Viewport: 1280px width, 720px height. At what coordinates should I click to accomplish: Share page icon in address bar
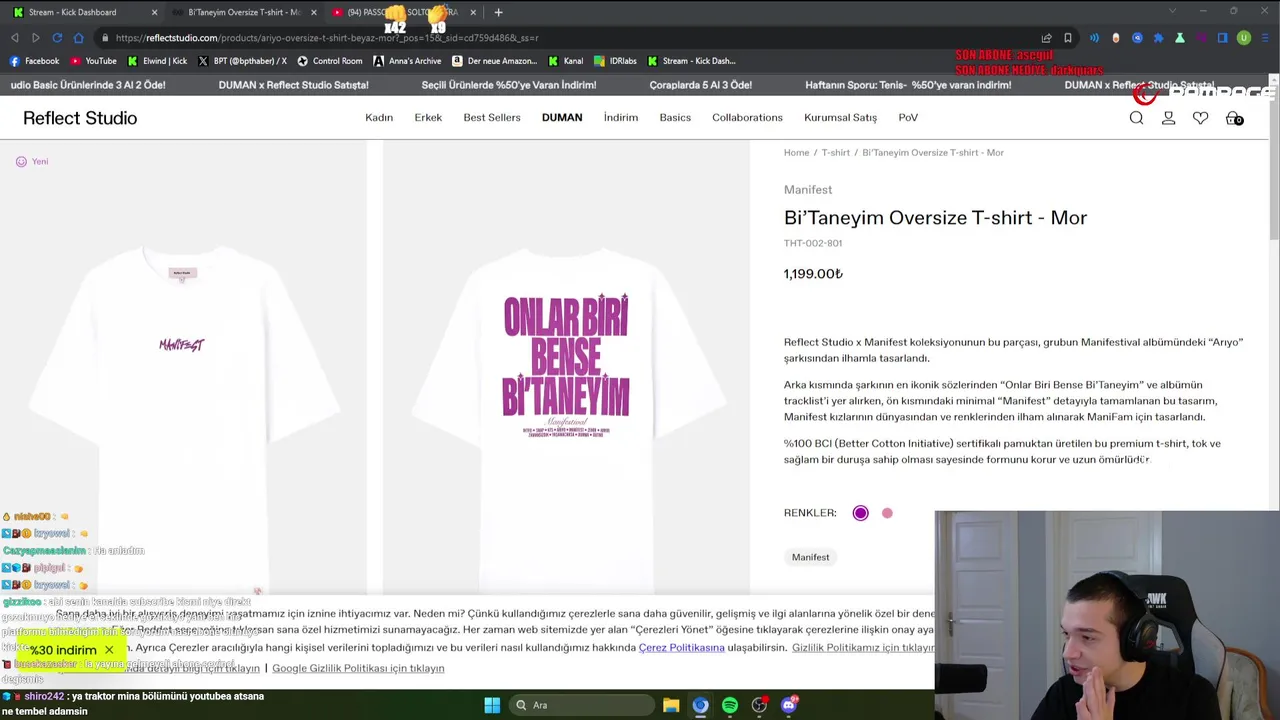pos(1046,38)
